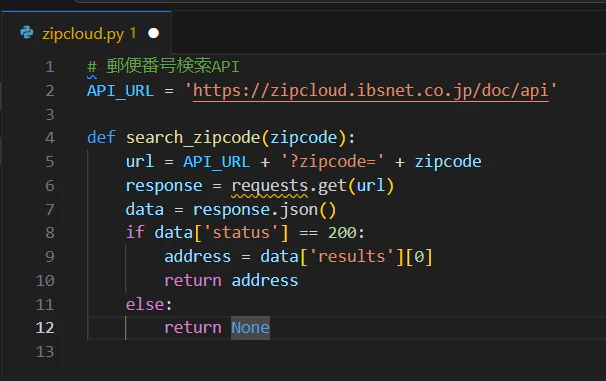Click the 'def' keyword on line 4
The height and width of the screenshot is (381, 606).
pos(101,138)
